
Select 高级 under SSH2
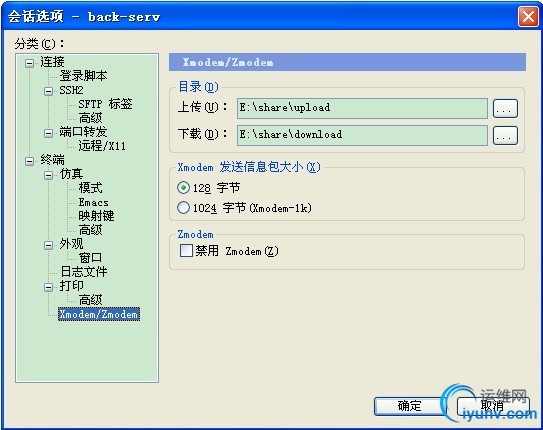coord(90,118)
